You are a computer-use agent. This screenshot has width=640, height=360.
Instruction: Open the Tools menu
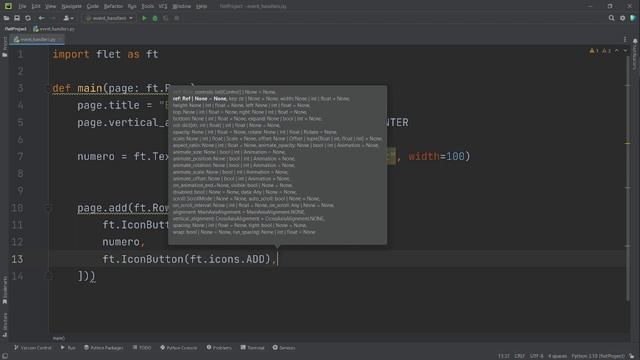(147, 6)
